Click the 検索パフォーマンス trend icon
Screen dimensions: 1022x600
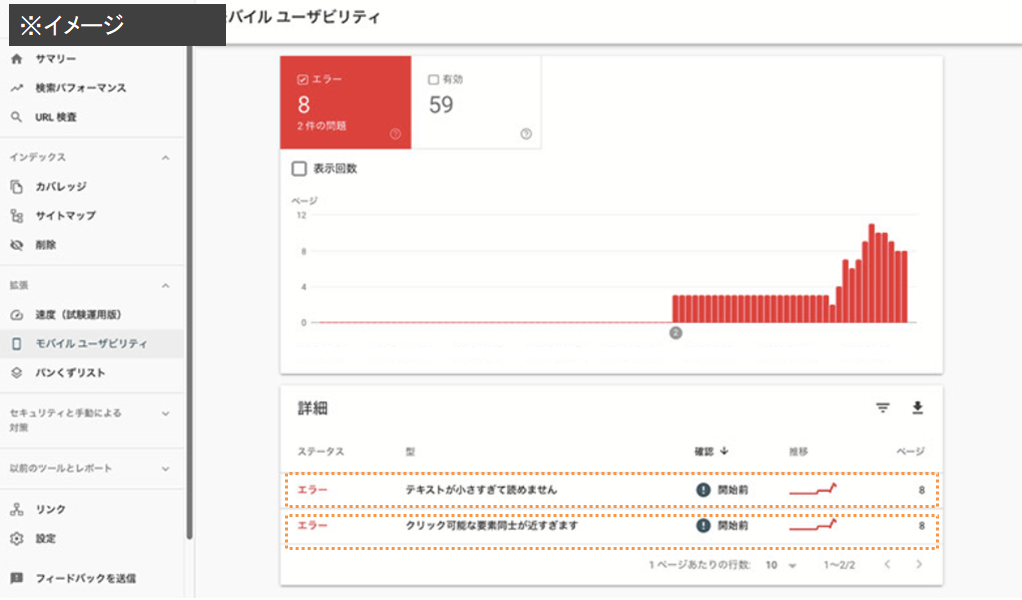tap(17, 88)
